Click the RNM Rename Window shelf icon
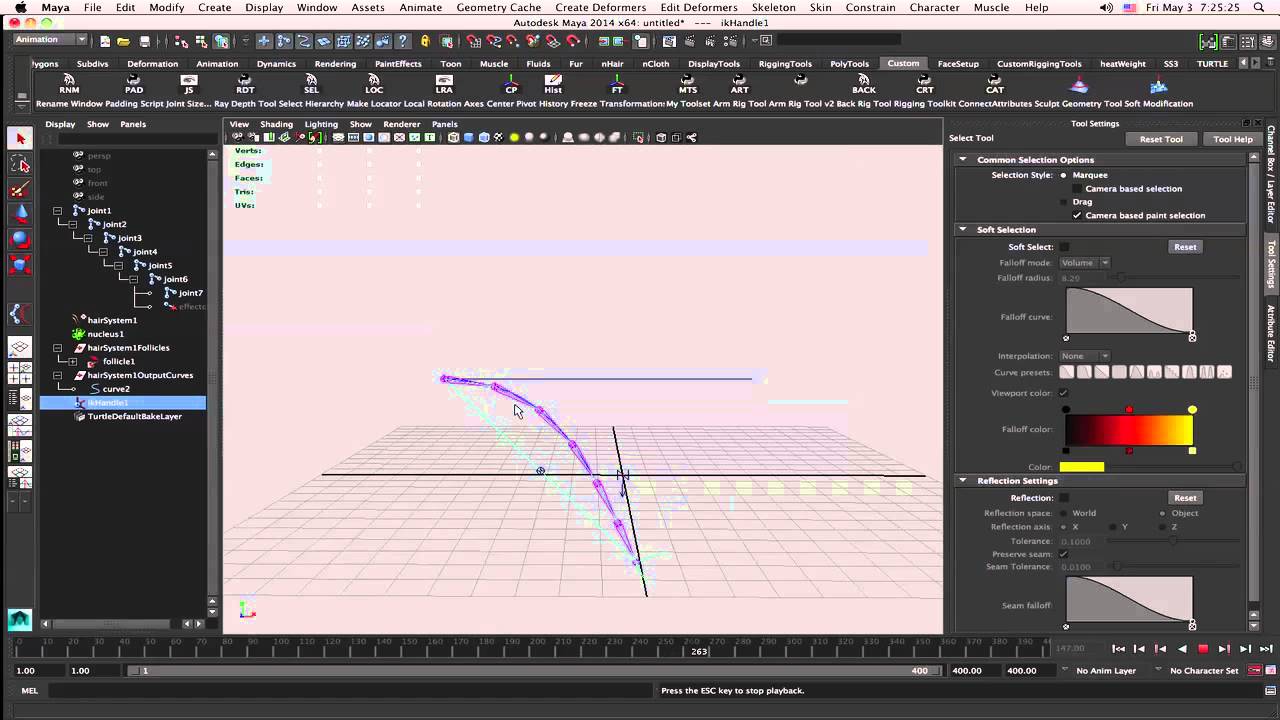Screen dimensions: 1280x720 [68, 84]
